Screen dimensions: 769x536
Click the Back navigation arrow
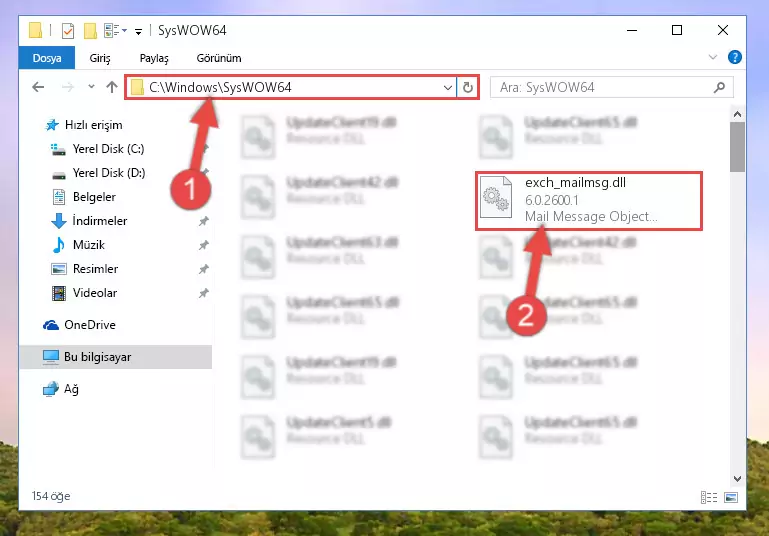click(x=38, y=87)
